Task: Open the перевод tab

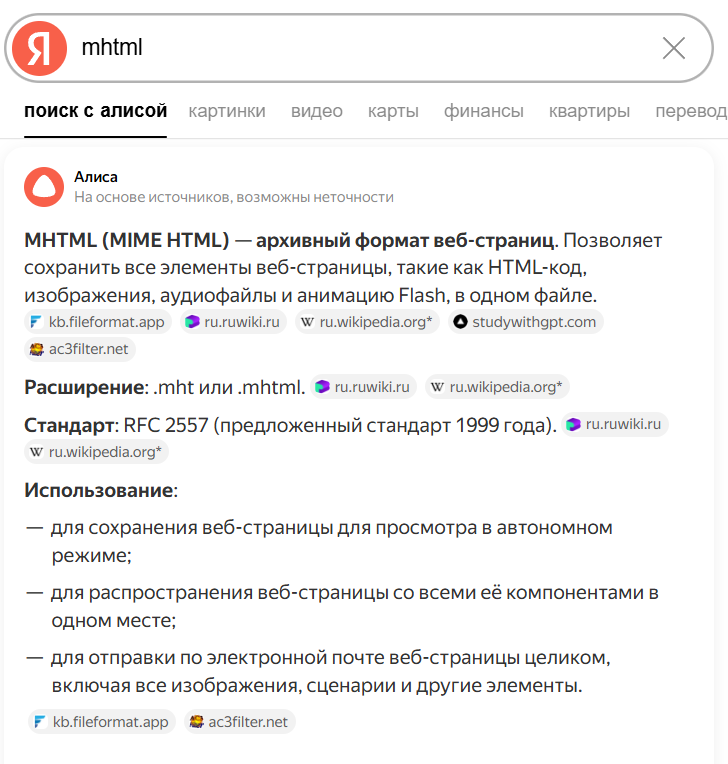Action: [690, 111]
